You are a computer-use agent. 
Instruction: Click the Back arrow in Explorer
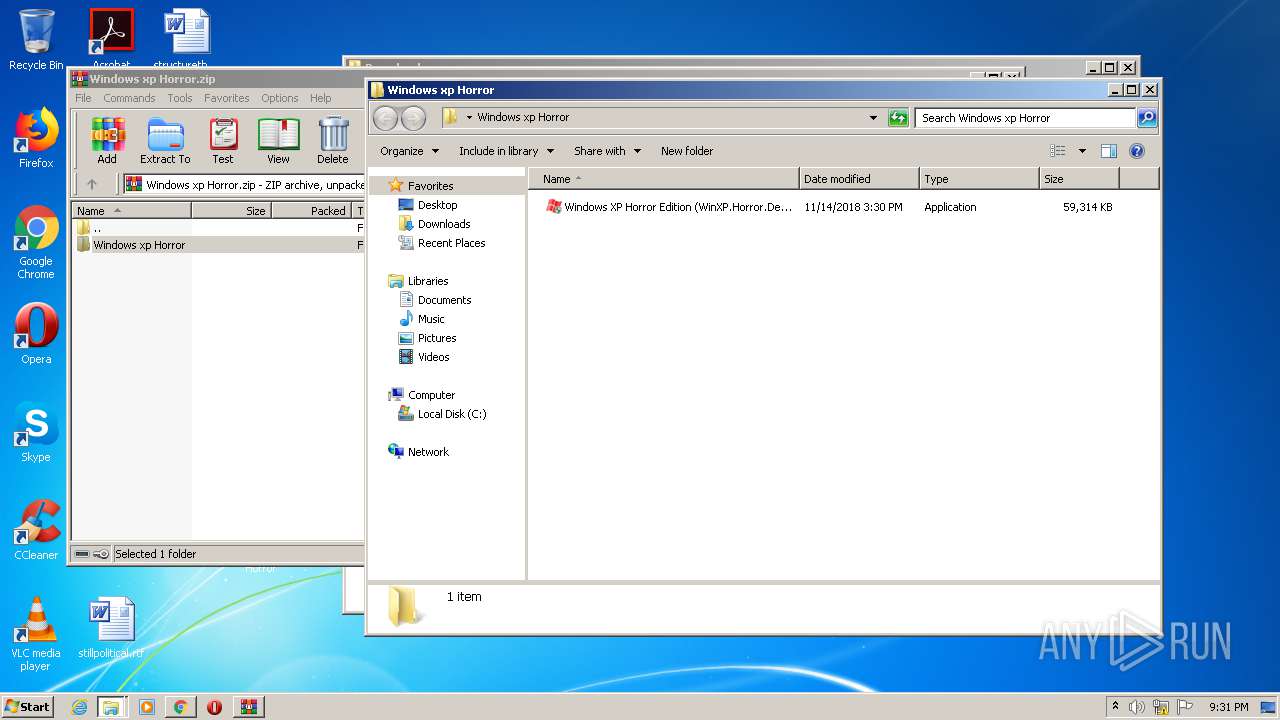click(x=385, y=118)
